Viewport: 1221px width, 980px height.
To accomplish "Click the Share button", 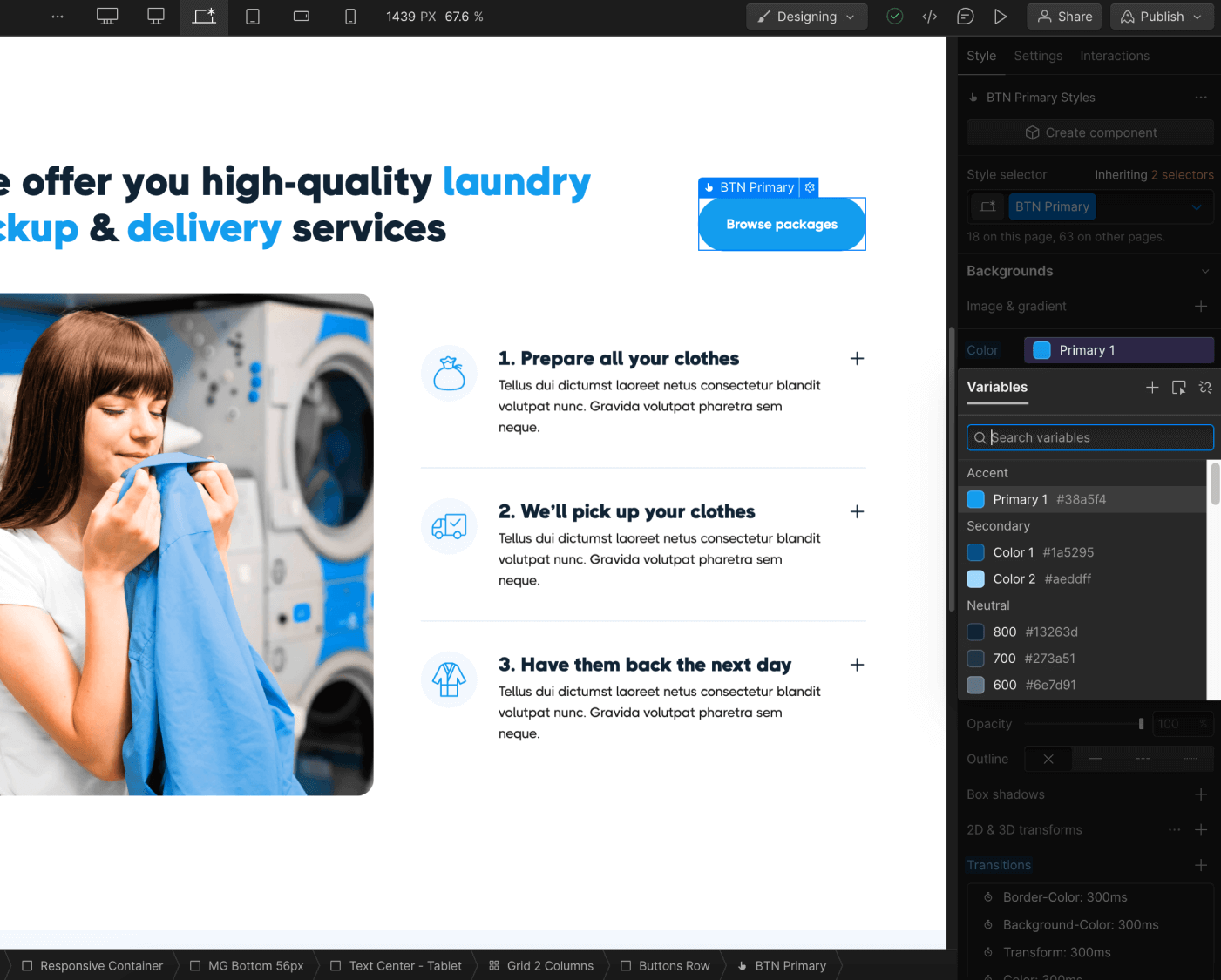I will click(1063, 16).
